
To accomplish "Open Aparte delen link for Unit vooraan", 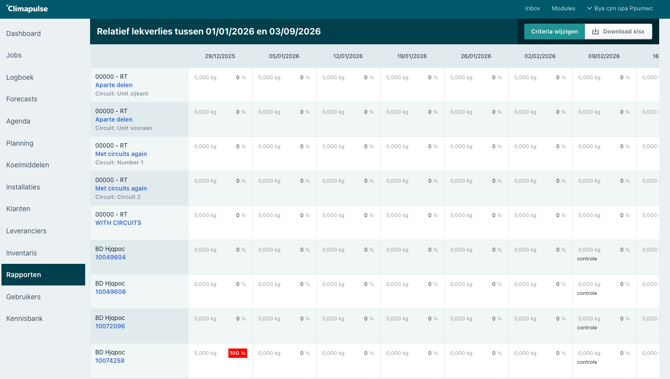I will [x=114, y=120].
